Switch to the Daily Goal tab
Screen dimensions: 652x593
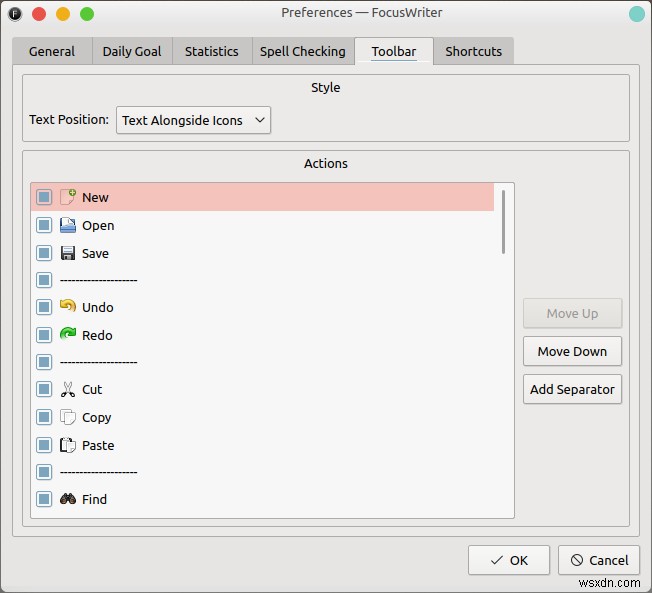[132, 51]
